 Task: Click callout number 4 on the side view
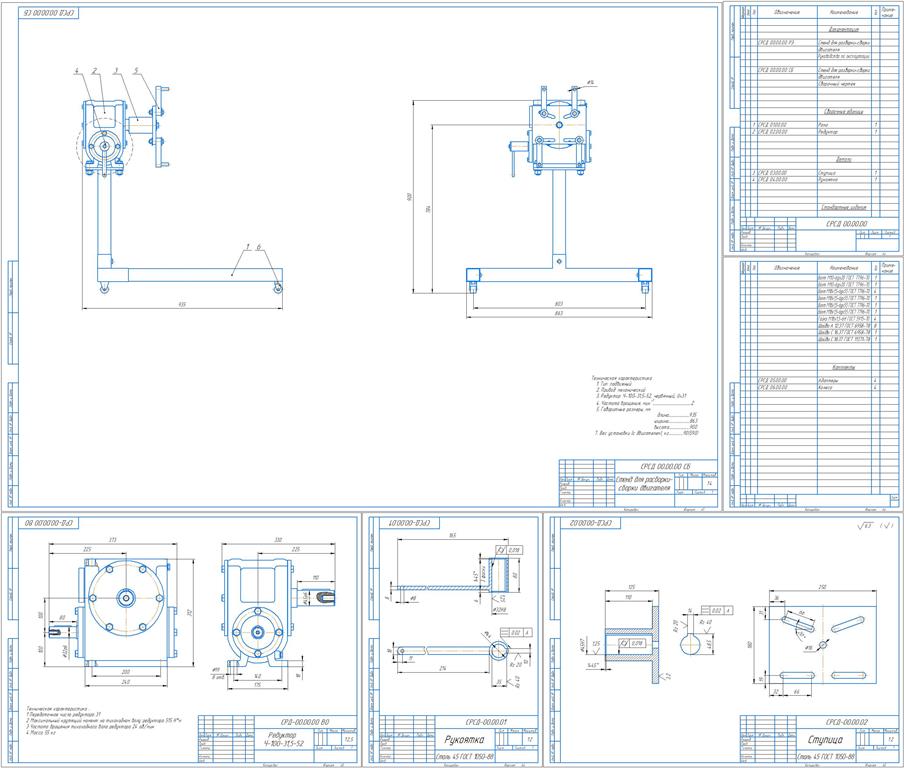pos(76,71)
